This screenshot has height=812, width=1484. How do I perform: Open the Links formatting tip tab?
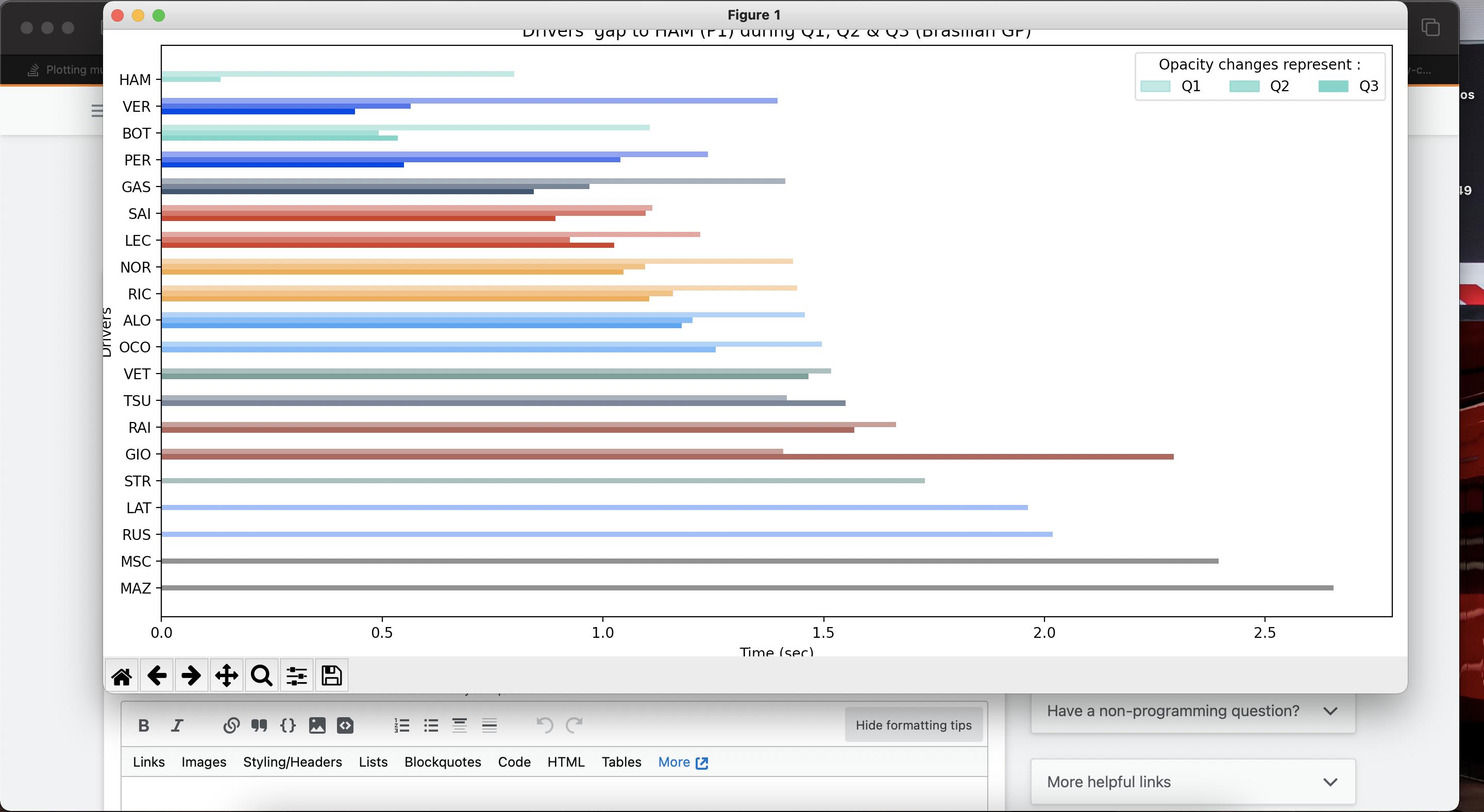148,762
